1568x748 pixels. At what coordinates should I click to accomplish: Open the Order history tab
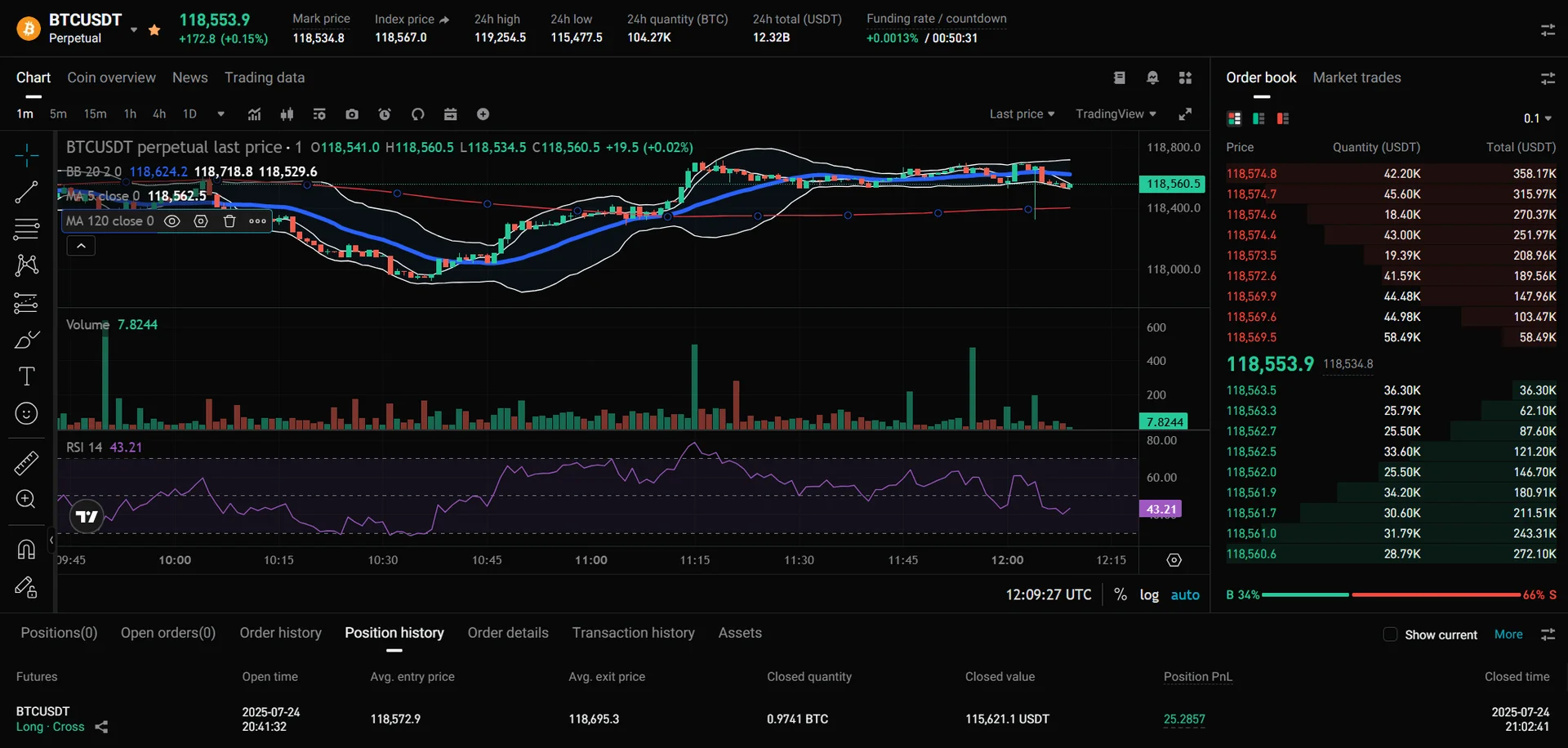280,633
